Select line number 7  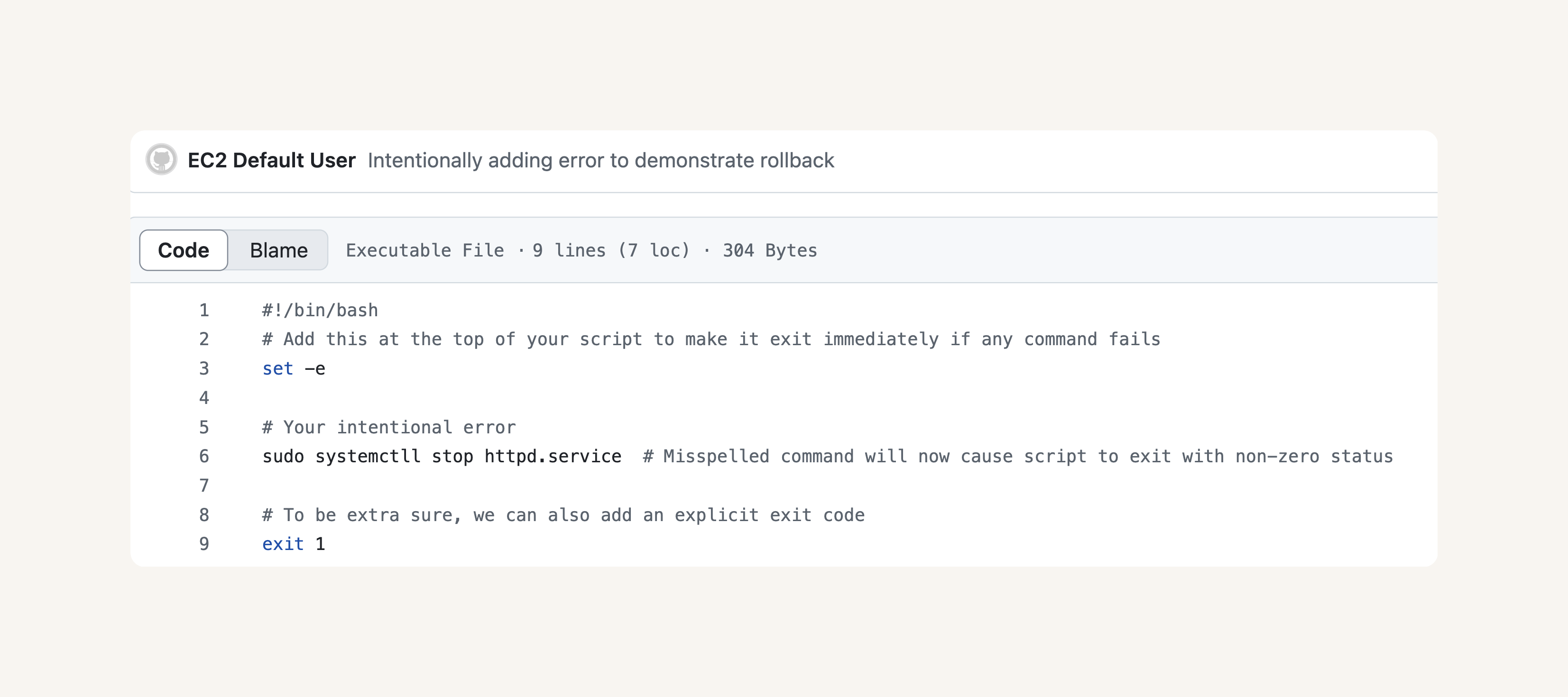click(204, 486)
